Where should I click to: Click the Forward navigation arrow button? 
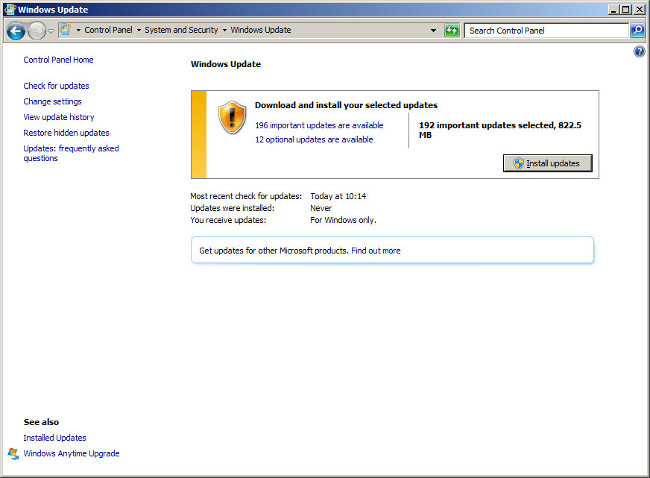(x=37, y=31)
